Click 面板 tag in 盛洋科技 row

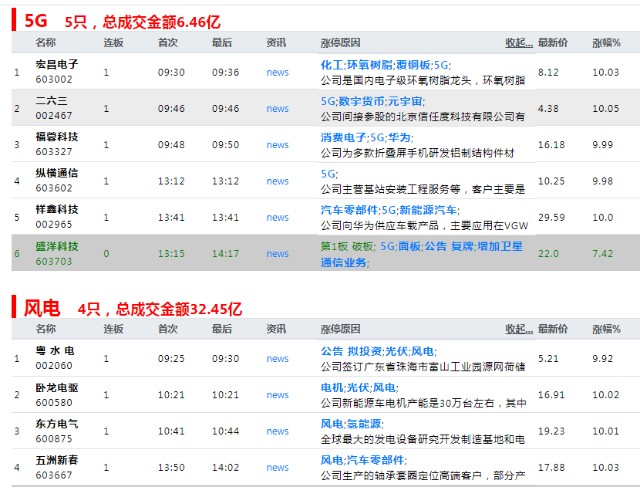click(x=409, y=246)
